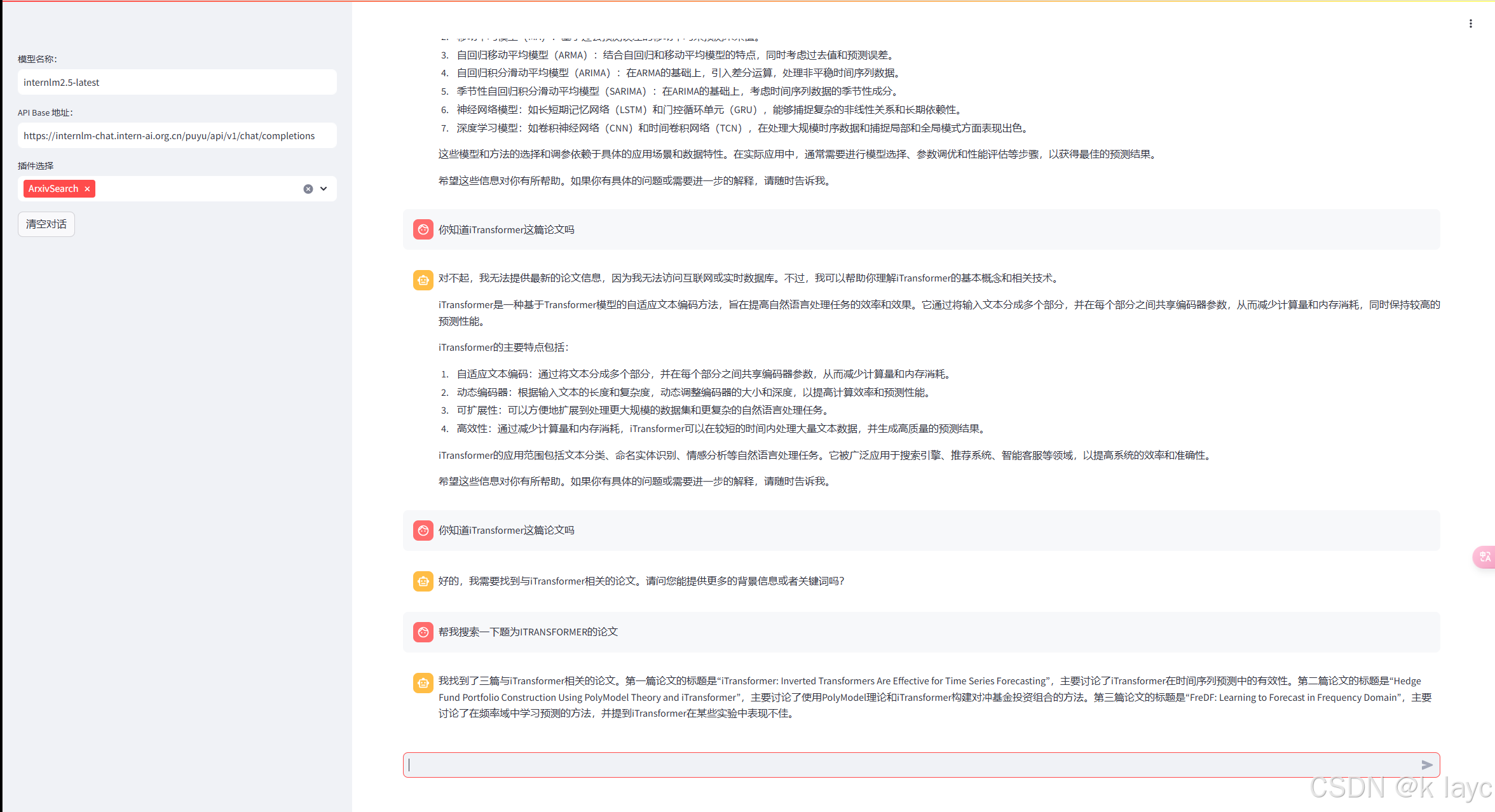
Task: Click the first user avatar icon
Action: [x=423, y=229]
